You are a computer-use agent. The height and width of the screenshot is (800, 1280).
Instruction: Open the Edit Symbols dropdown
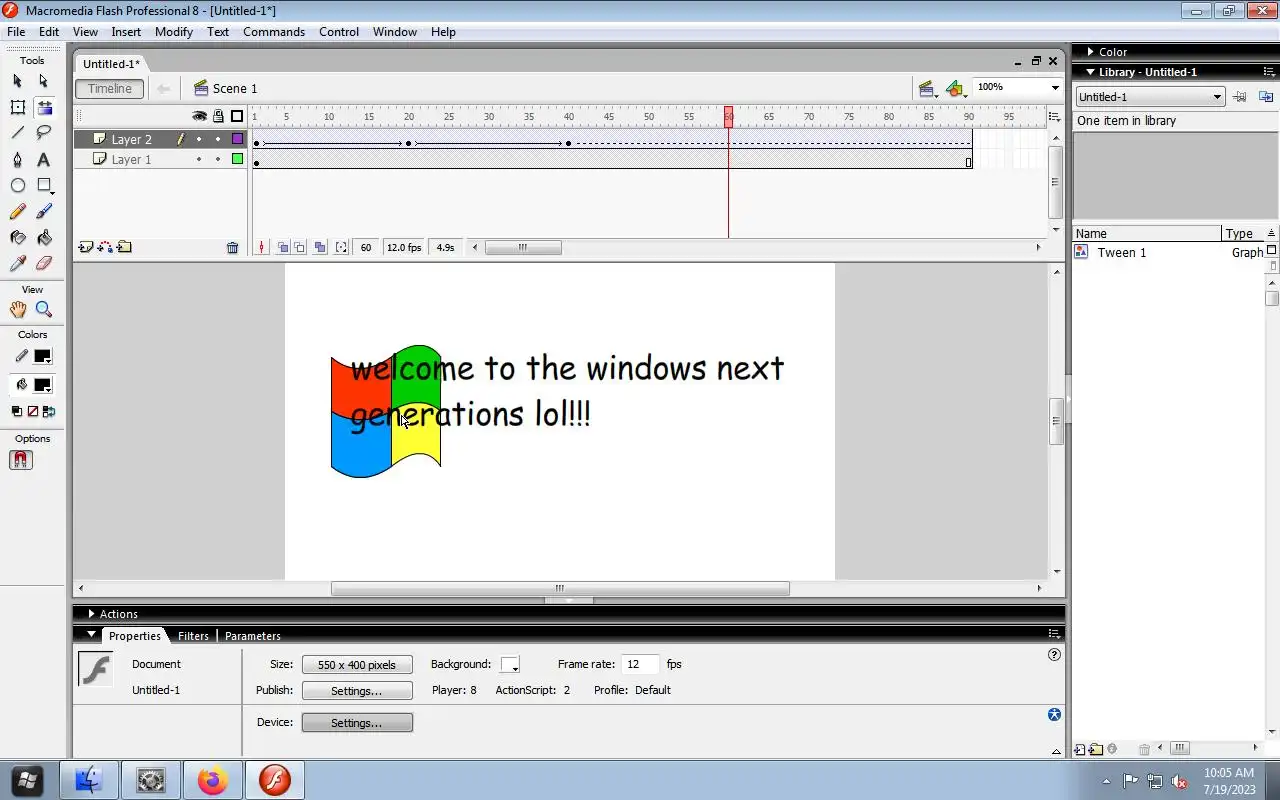956,89
